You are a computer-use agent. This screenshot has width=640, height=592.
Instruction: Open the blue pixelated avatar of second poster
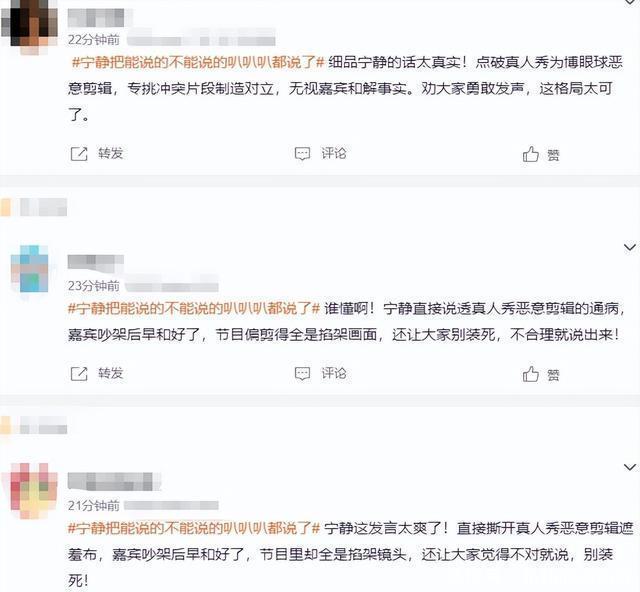click(x=29, y=269)
